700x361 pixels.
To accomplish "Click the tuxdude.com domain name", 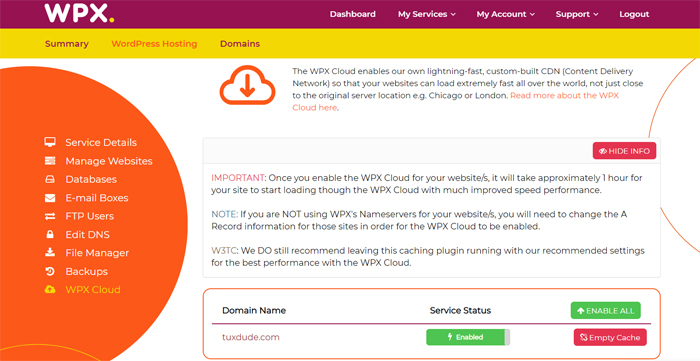I will (x=251, y=337).
